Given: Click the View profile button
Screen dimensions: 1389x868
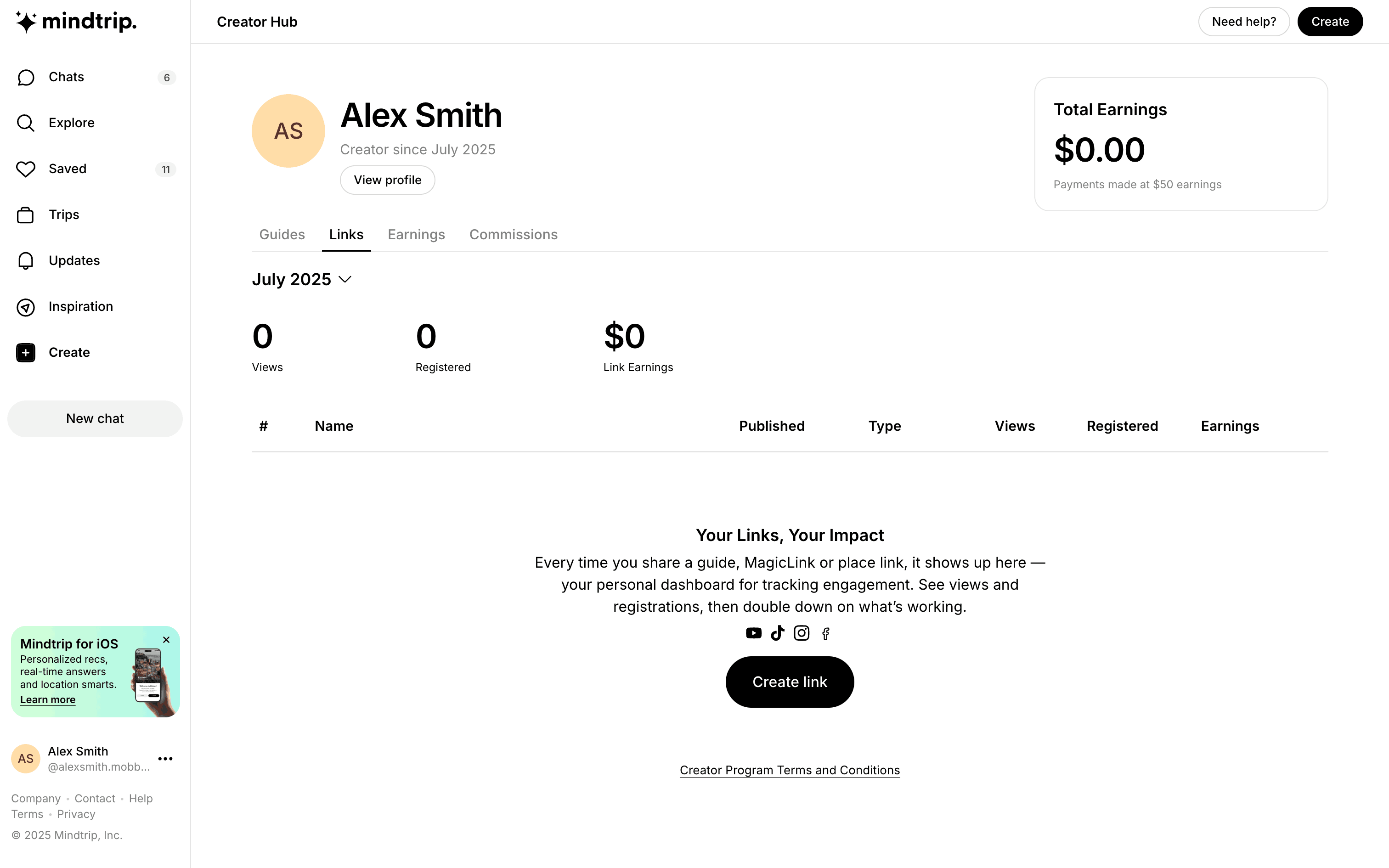Looking at the screenshot, I should (387, 180).
